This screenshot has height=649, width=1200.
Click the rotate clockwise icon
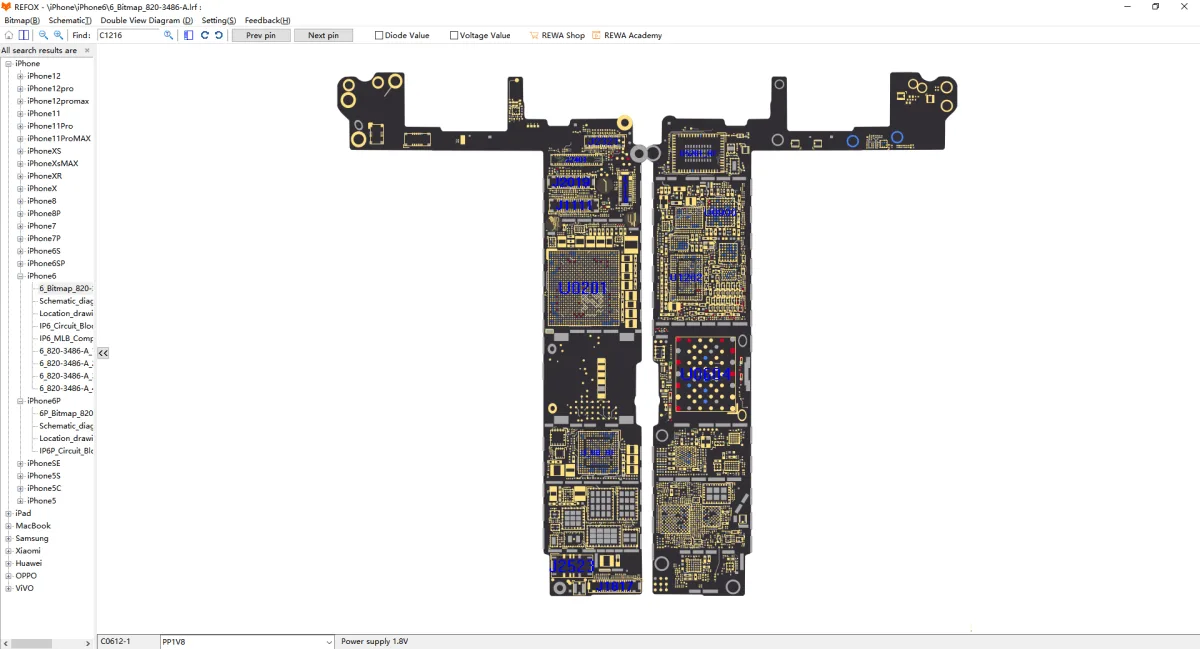coord(205,35)
